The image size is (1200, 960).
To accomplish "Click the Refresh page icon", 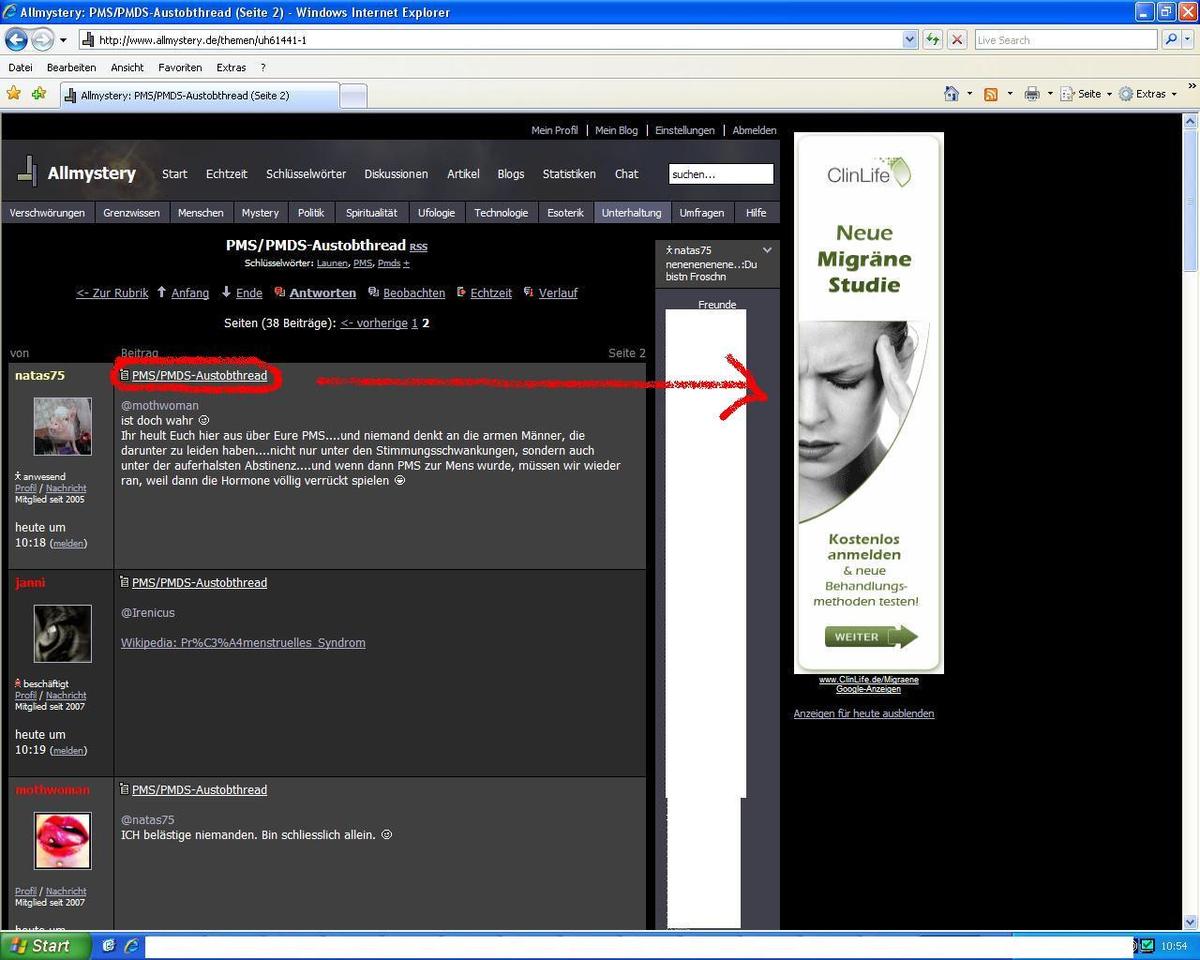I will point(933,40).
